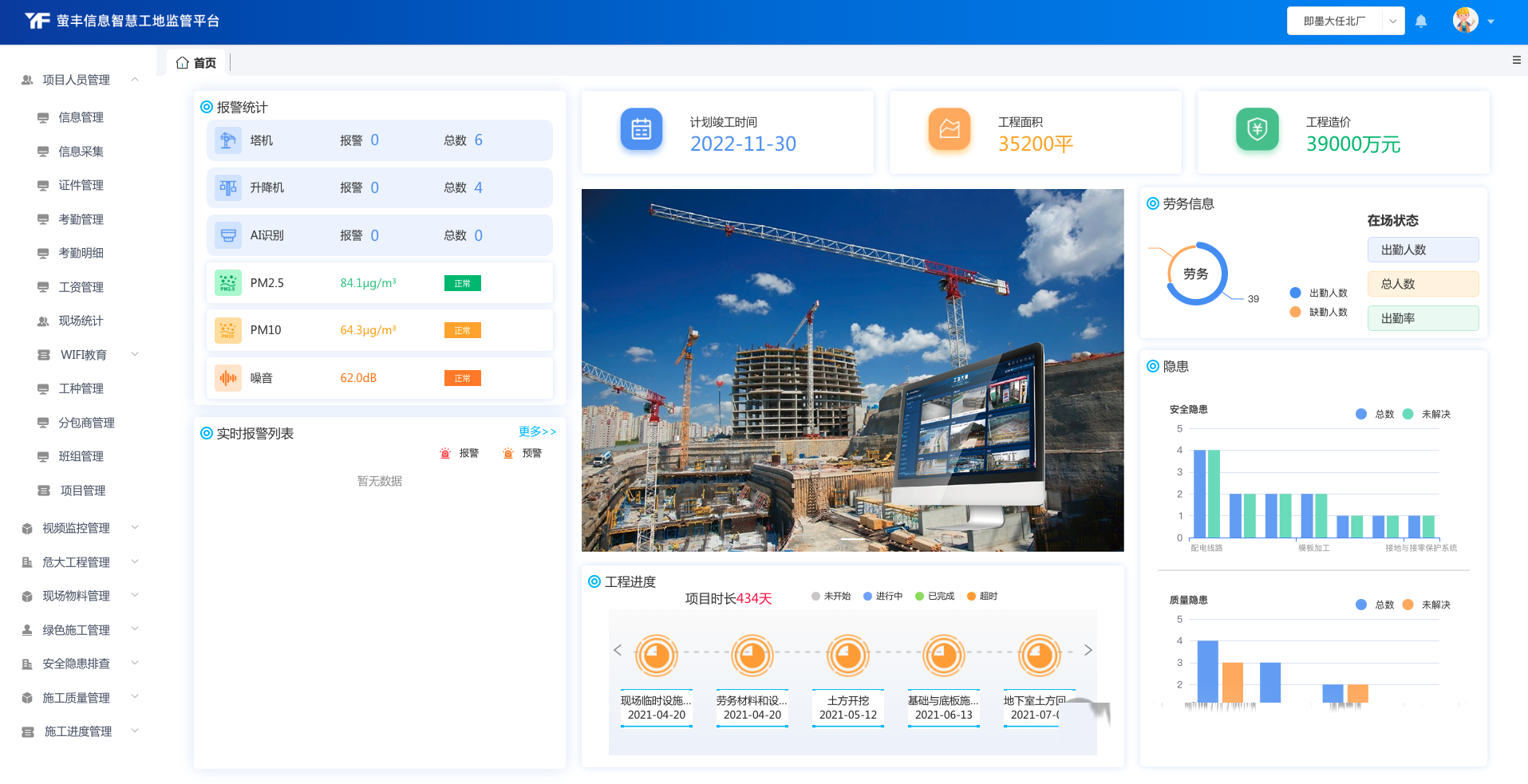Open the 即墨大任北厂 project dropdown
1528x784 pixels.
coord(1344,22)
